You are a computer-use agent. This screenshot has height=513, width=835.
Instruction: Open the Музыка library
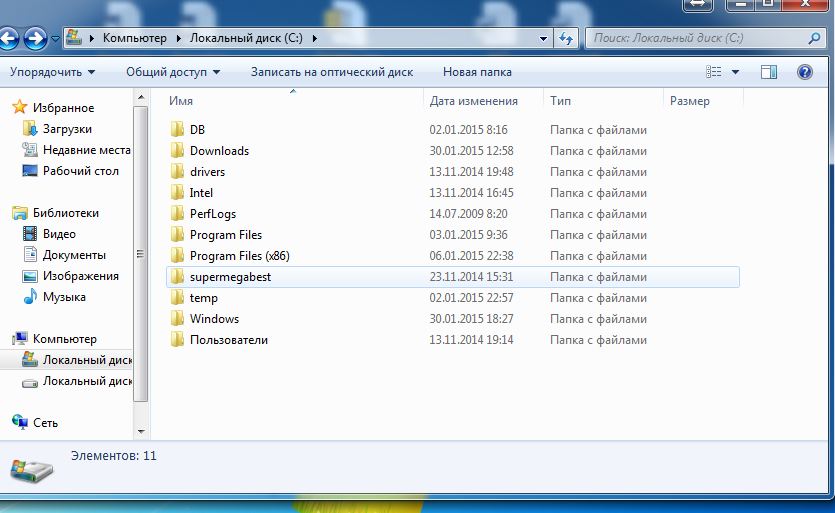pos(64,297)
